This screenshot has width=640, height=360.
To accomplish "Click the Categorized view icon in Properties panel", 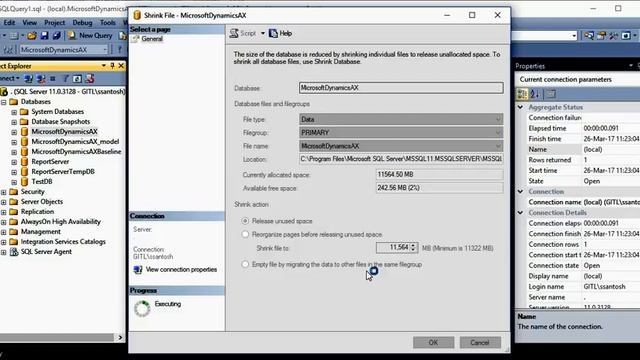I will (522, 94).
